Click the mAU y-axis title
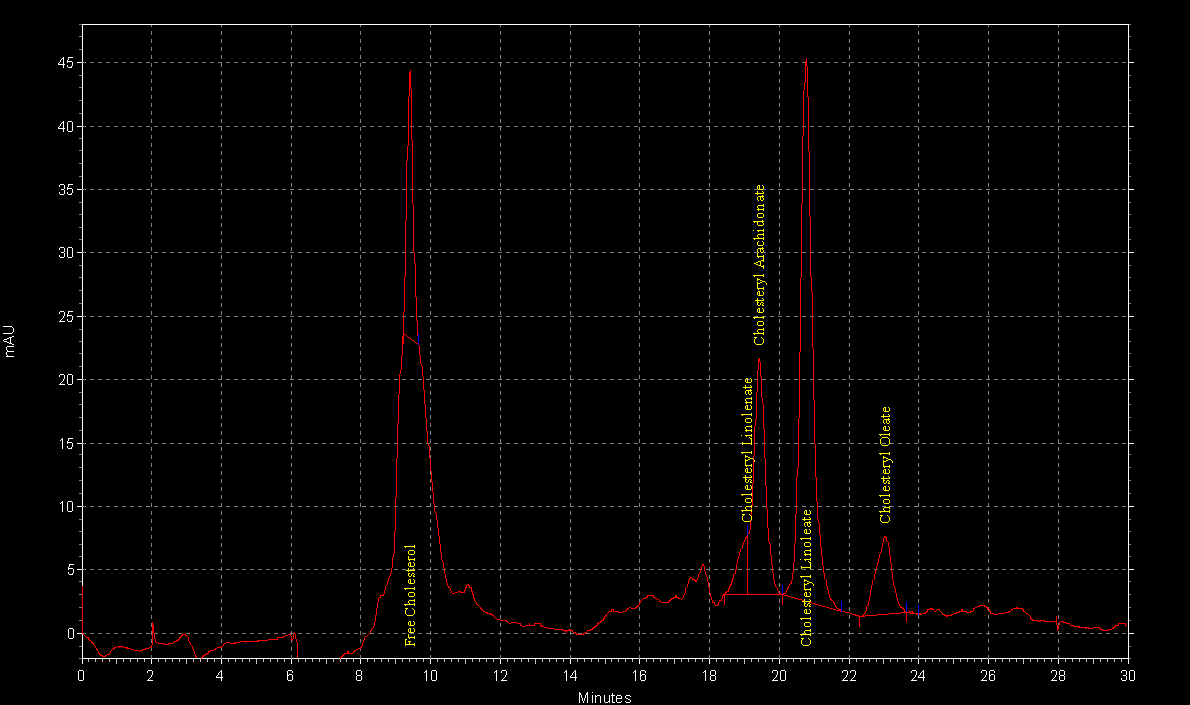This screenshot has height=705, width=1190. coord(10,341)
